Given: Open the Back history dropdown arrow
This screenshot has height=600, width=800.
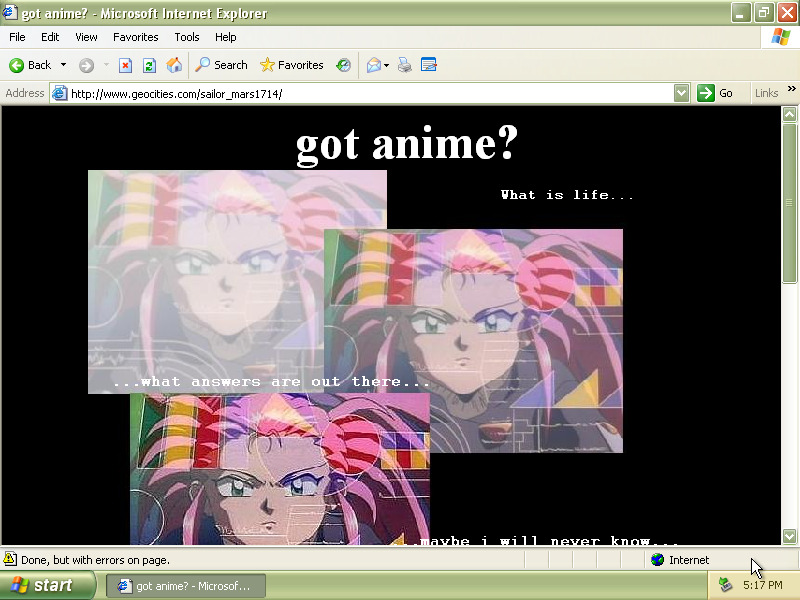Looking at the screenshot, I should click(63, 65).
